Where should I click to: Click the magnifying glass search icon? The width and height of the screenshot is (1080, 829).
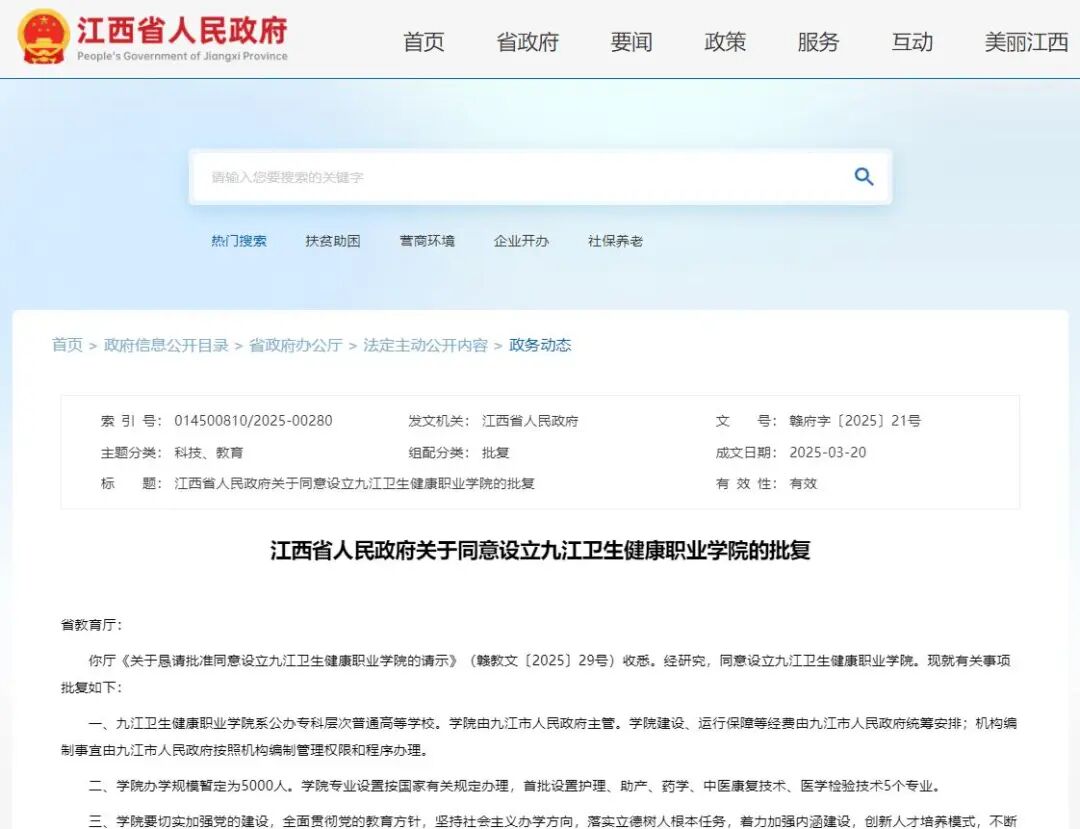pos(864,177)
